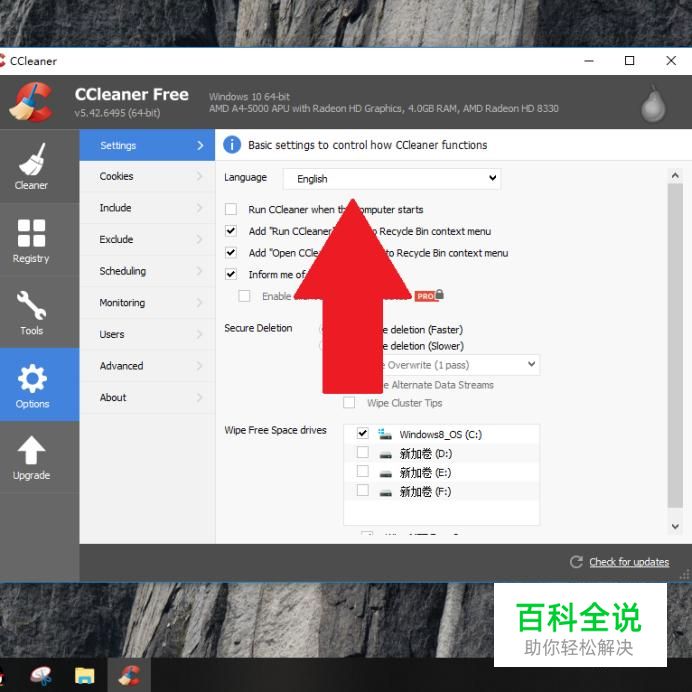
Task: Select the Cookies menu item
Action: coord(147,177)
